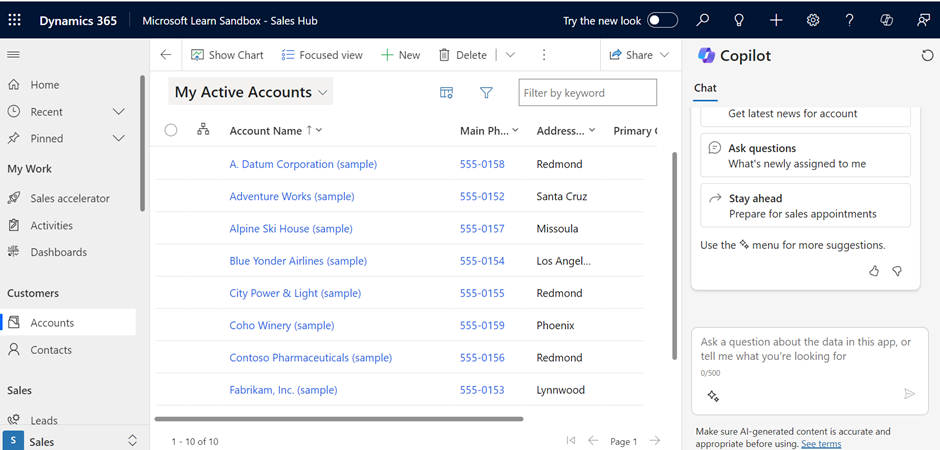Open Account Name column sort dropdown
940x450 pixels.
coord(318,130)
